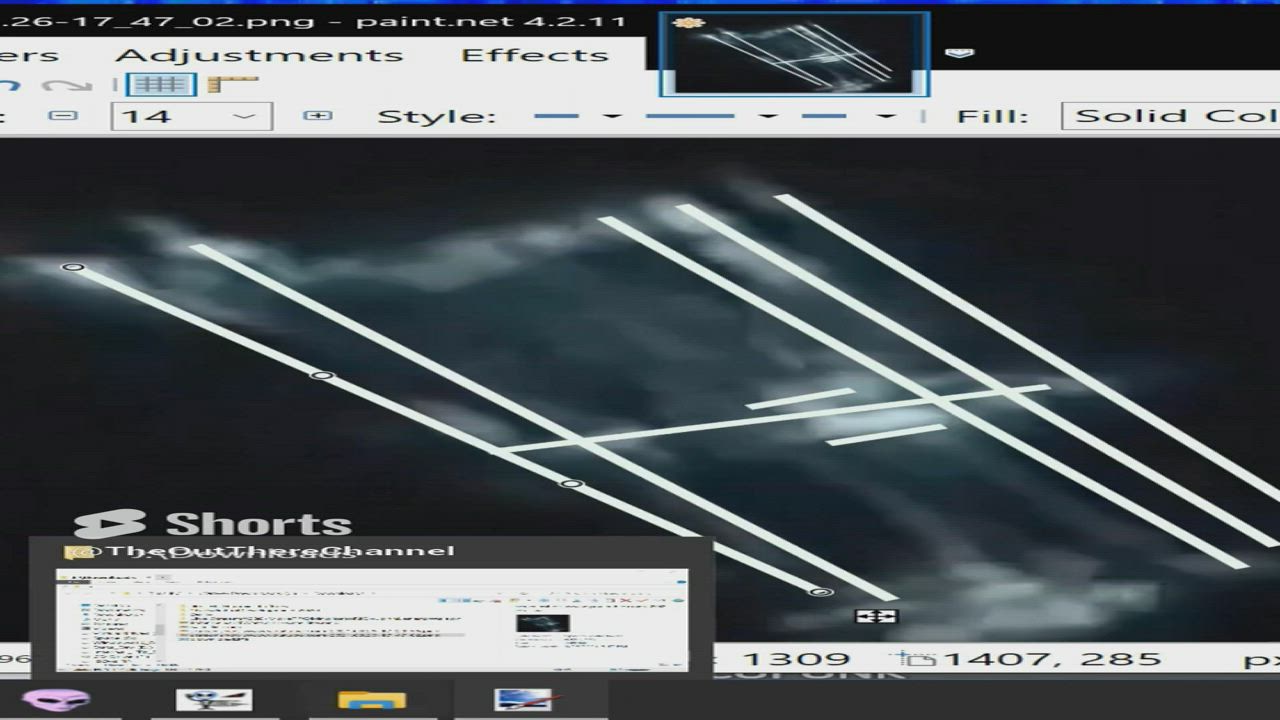Viewport: 1280px width, 720px height.
Task: Click the line's move handle icon
Action: (876, 616)
